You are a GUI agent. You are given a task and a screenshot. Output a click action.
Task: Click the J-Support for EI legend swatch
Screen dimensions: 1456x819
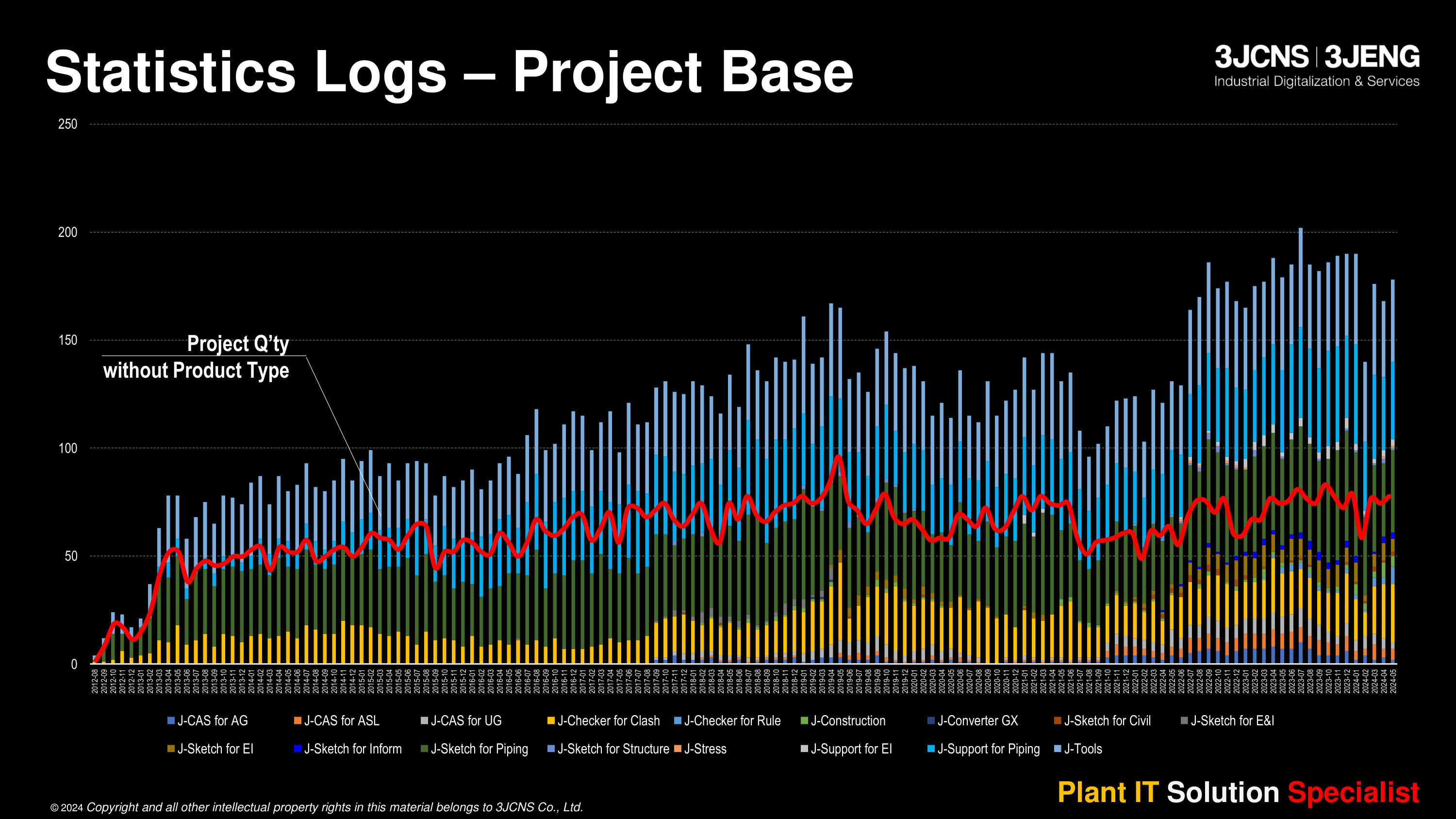coord(804,749)
